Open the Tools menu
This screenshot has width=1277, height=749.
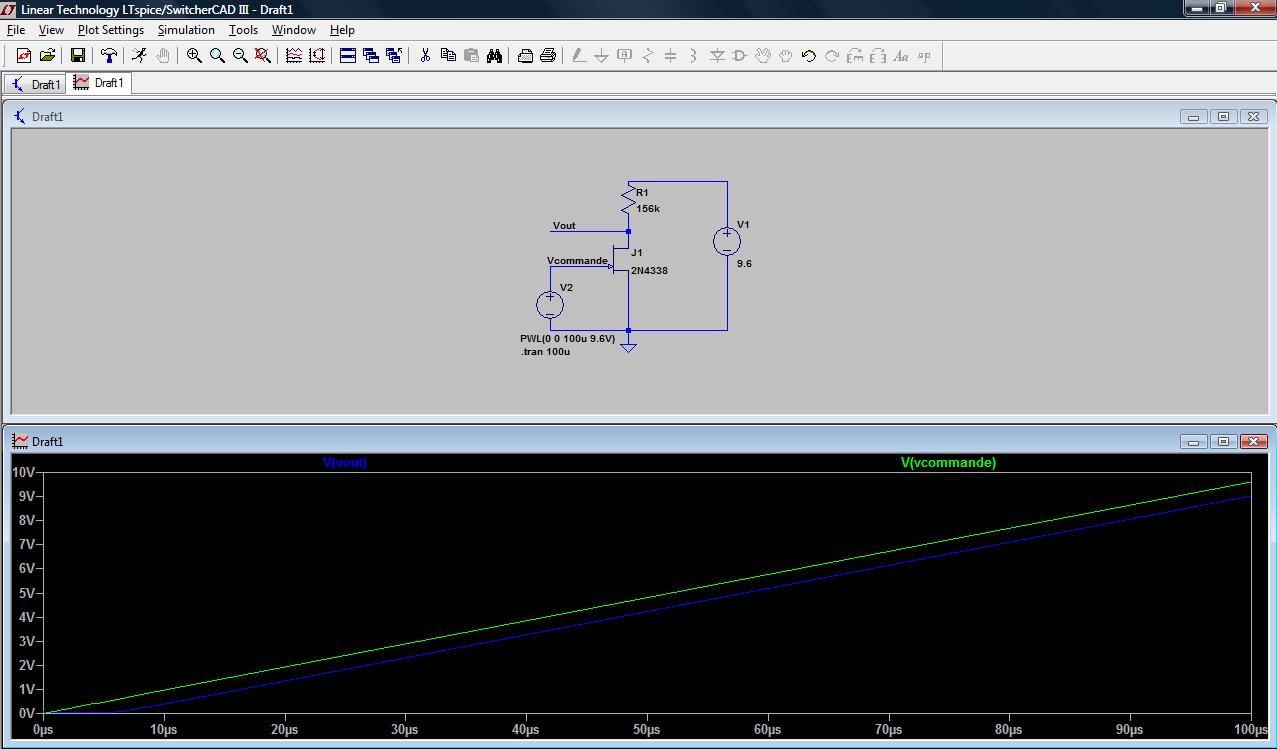(243, 30)
